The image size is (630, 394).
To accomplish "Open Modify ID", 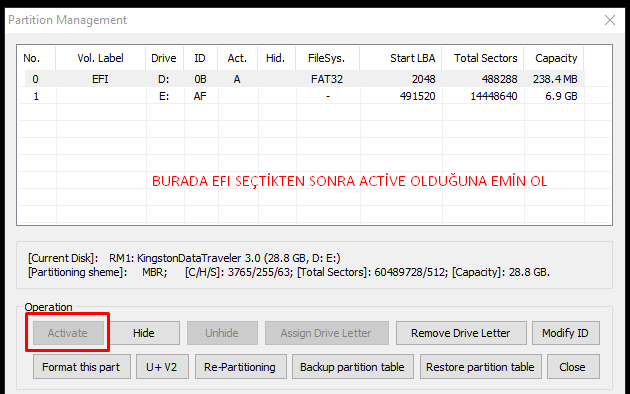I will [x=566, y=333].
